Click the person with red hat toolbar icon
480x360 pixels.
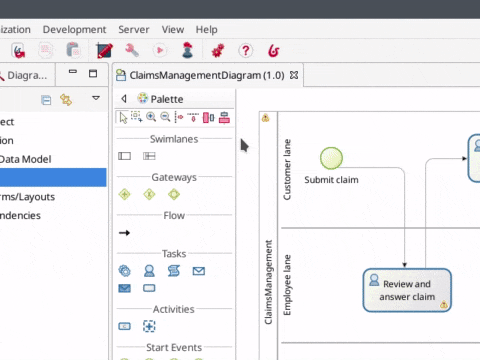pos(188,50)
